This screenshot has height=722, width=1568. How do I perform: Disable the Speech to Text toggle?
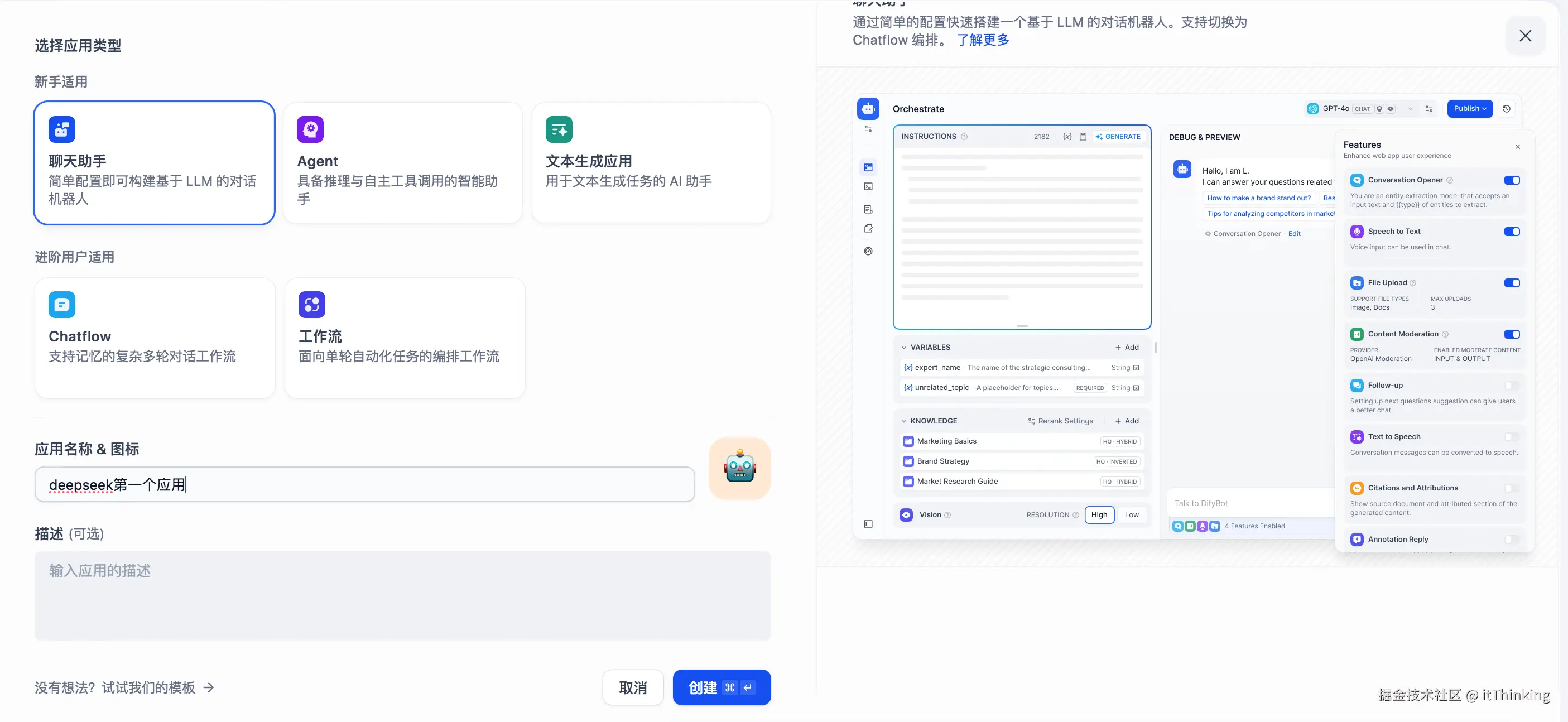coord(1512,232)
